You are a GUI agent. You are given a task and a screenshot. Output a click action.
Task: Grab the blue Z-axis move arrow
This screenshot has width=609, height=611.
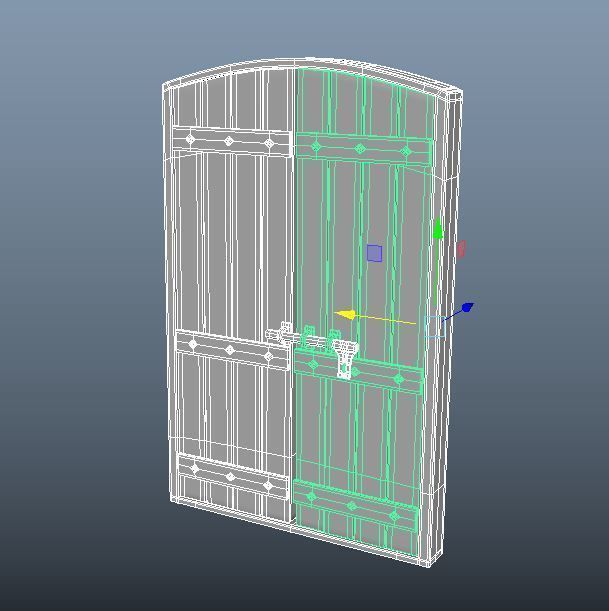click(x=467, y=307)
